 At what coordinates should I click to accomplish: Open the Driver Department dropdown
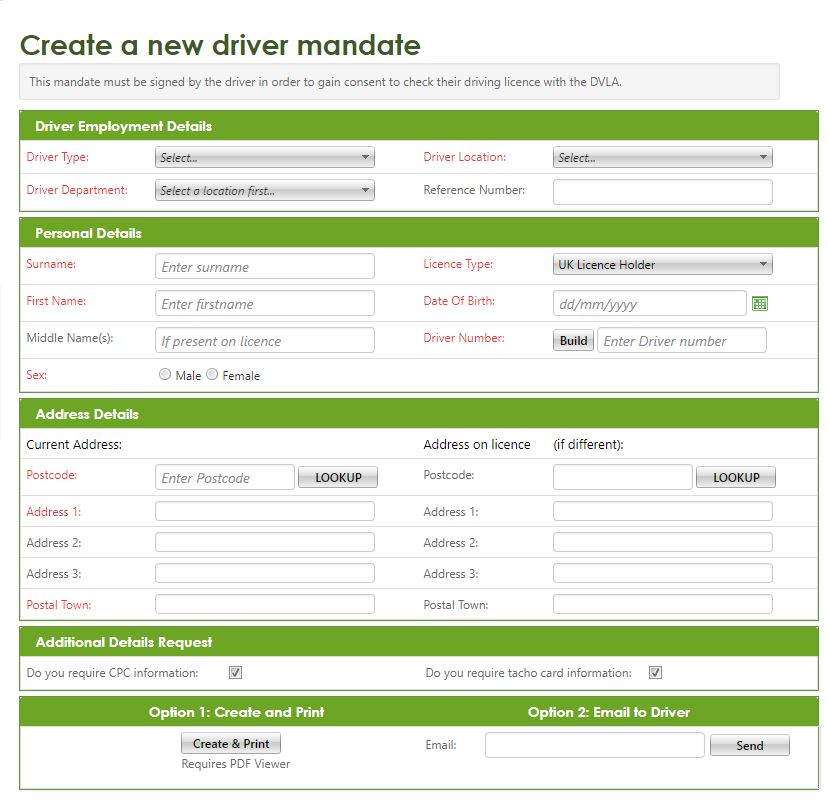pos(264,191)
